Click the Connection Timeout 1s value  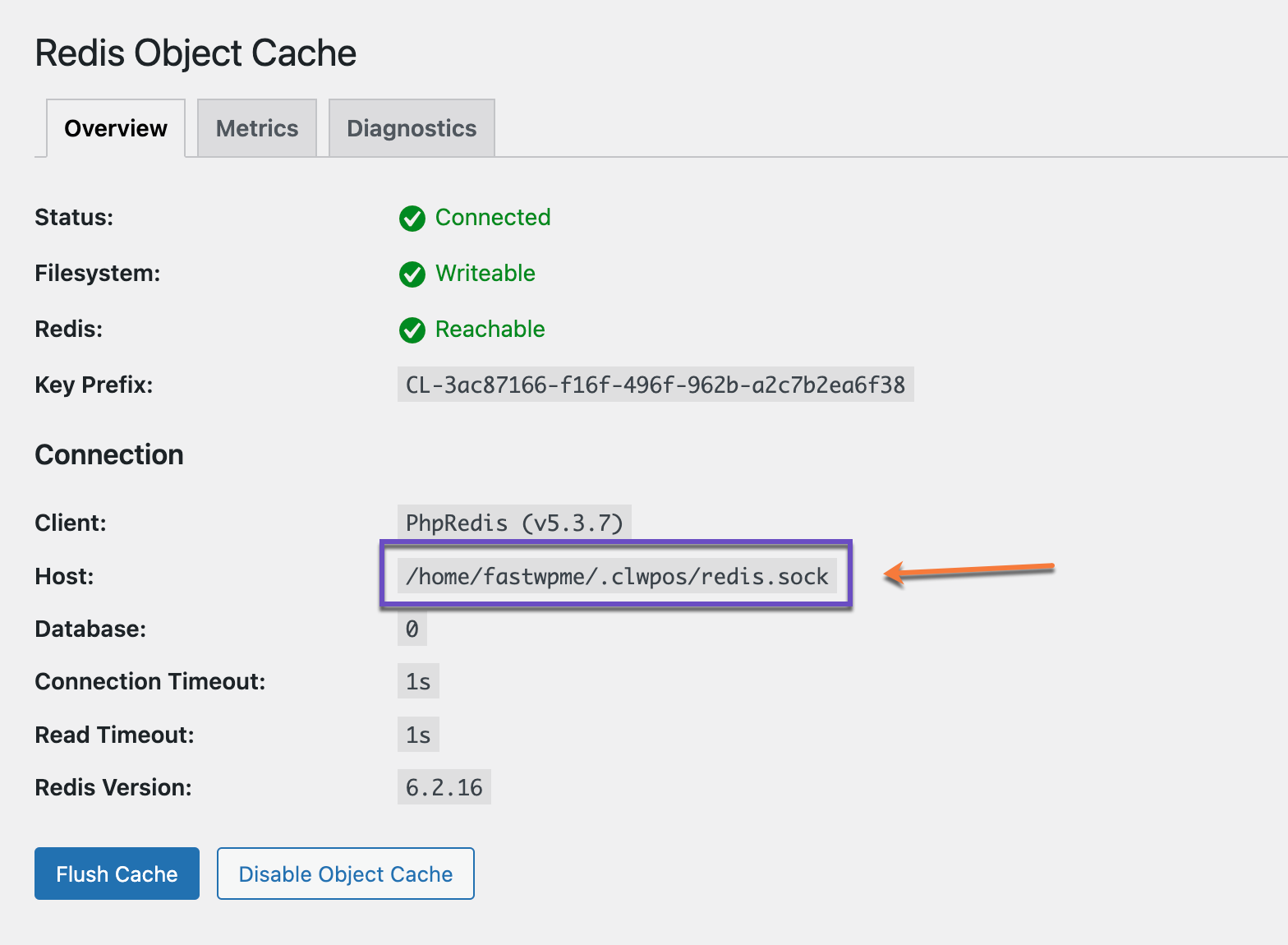point(418,682)
